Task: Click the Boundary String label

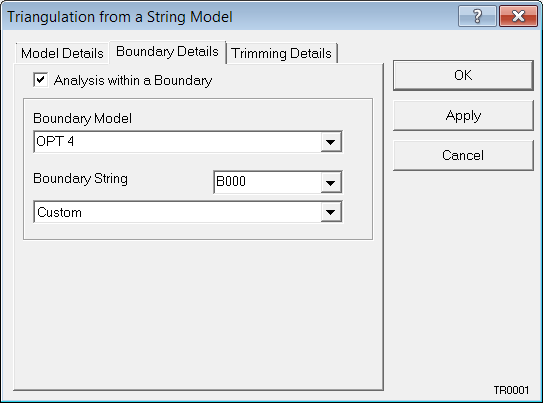Action: (x=80, y=179)
